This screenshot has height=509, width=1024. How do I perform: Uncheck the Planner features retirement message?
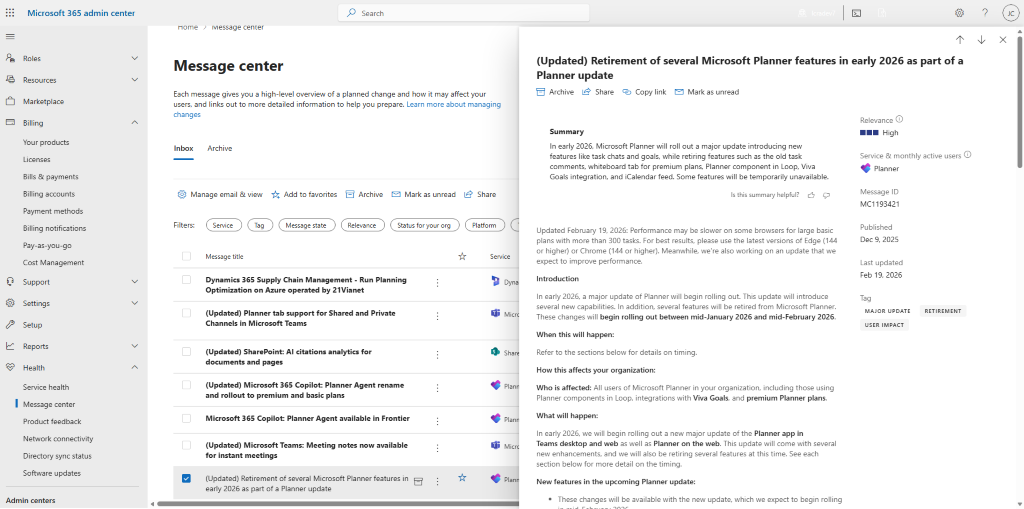(186, 478)
